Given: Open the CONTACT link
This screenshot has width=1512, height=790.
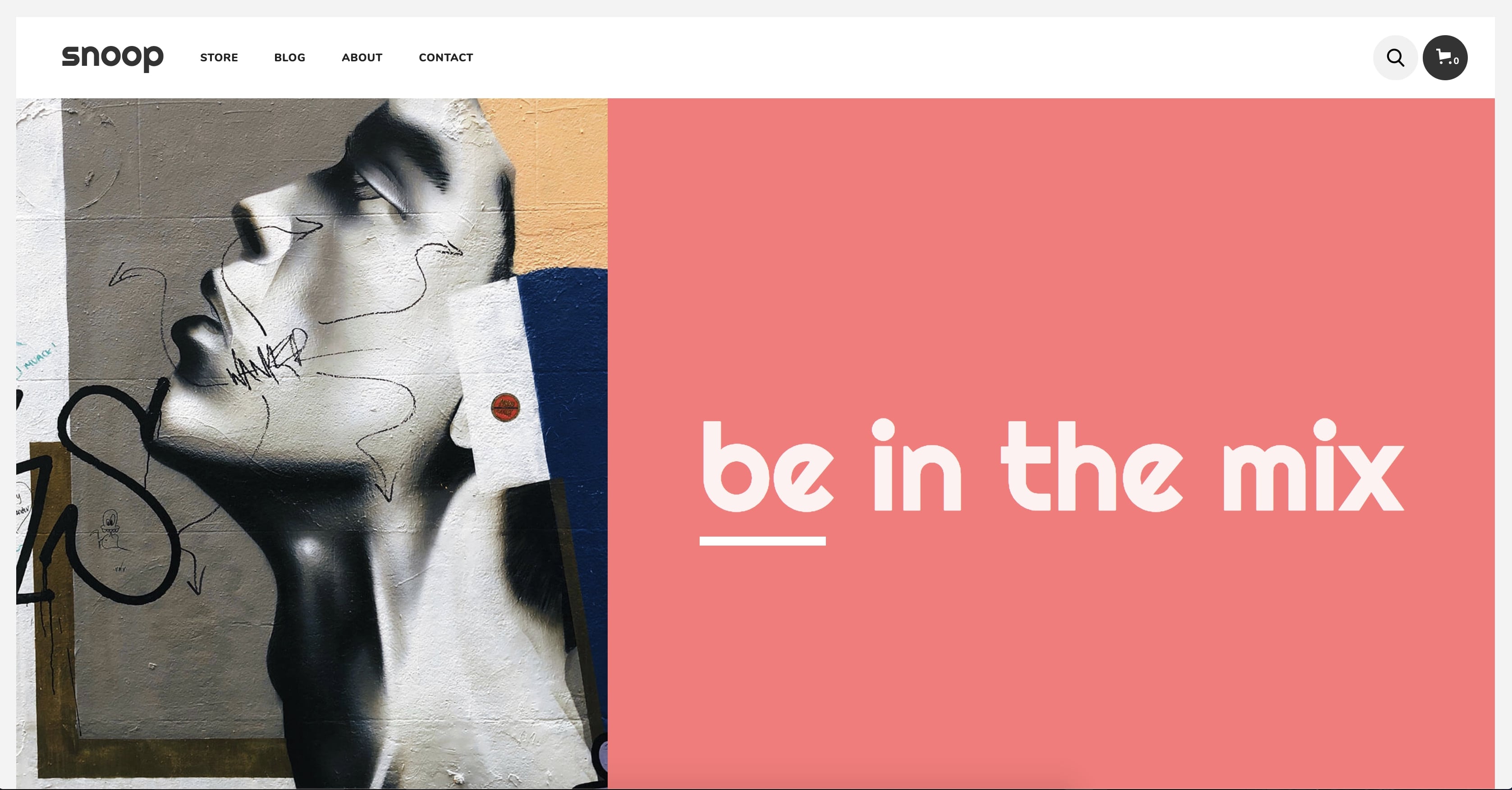Looking at the screenshot, I should (445, 58).
